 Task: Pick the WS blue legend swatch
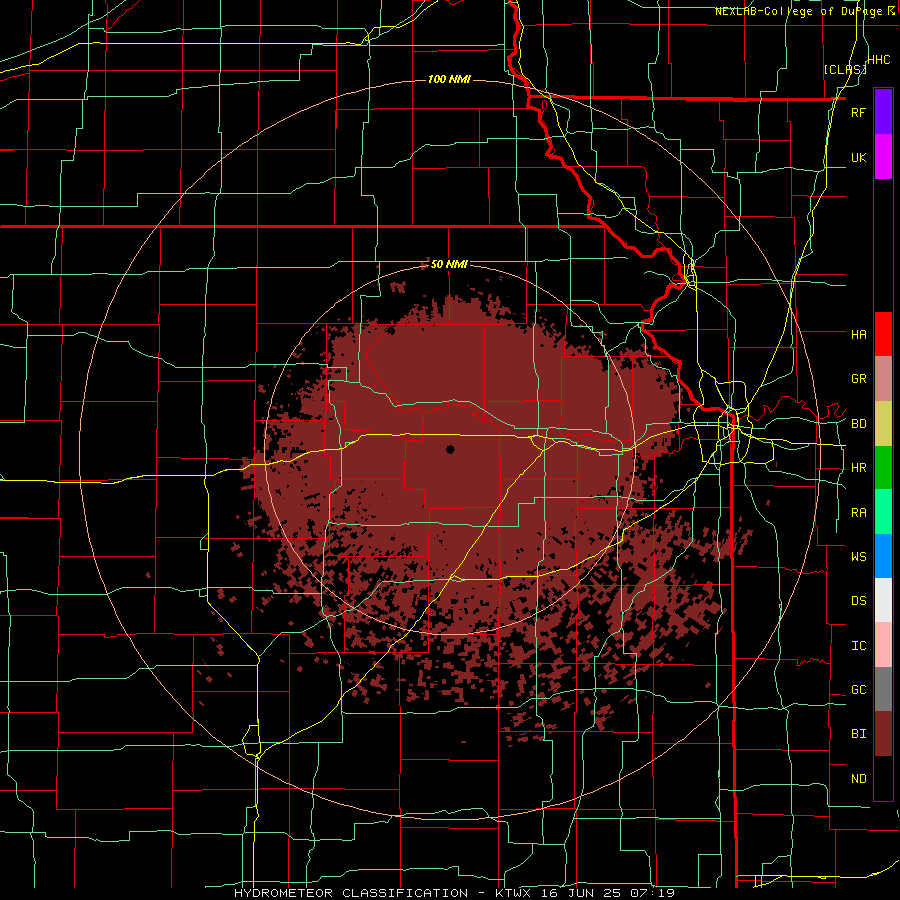point(883,556)
